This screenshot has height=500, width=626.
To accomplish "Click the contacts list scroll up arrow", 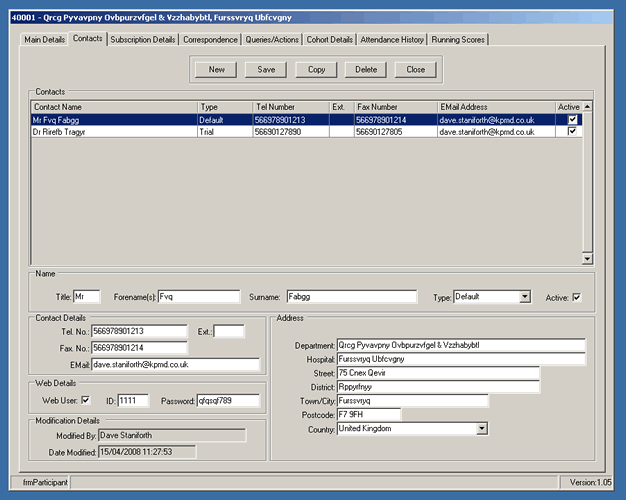I will click(587, 106).
